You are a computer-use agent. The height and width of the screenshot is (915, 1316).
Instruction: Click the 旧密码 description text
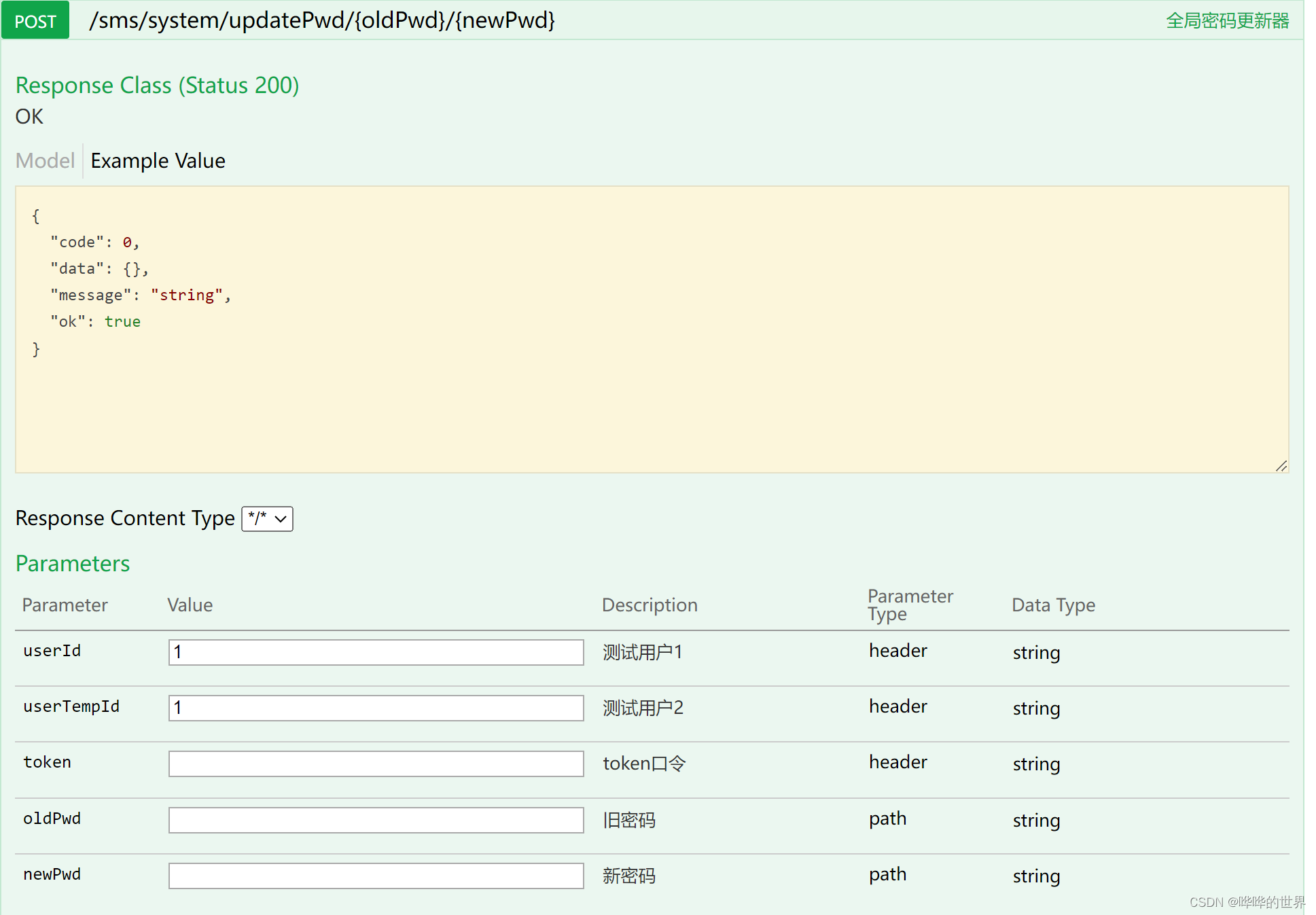pos(629,821)
